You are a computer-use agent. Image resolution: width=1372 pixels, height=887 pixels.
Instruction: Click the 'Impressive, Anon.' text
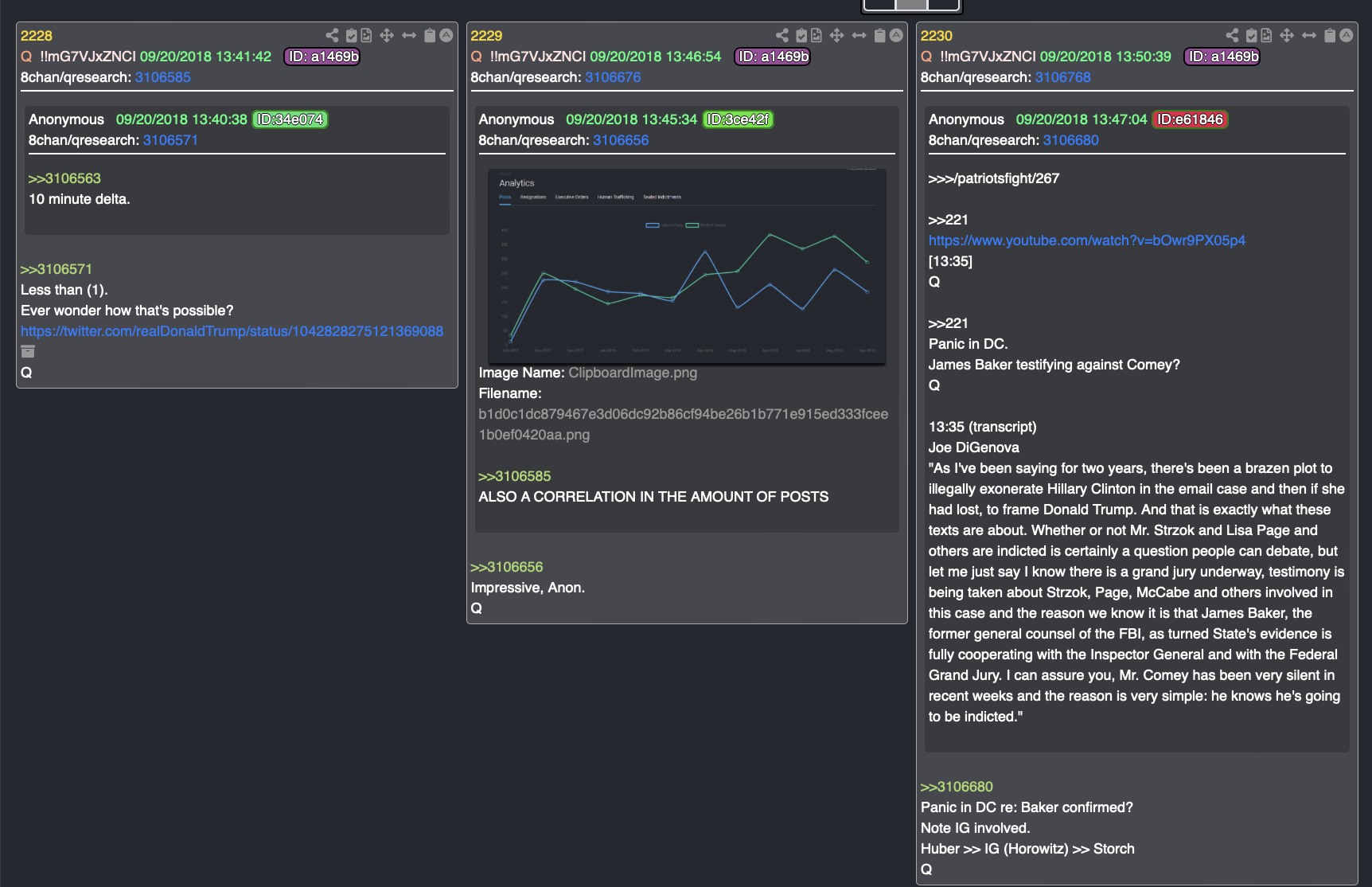(x=528, y=588)
